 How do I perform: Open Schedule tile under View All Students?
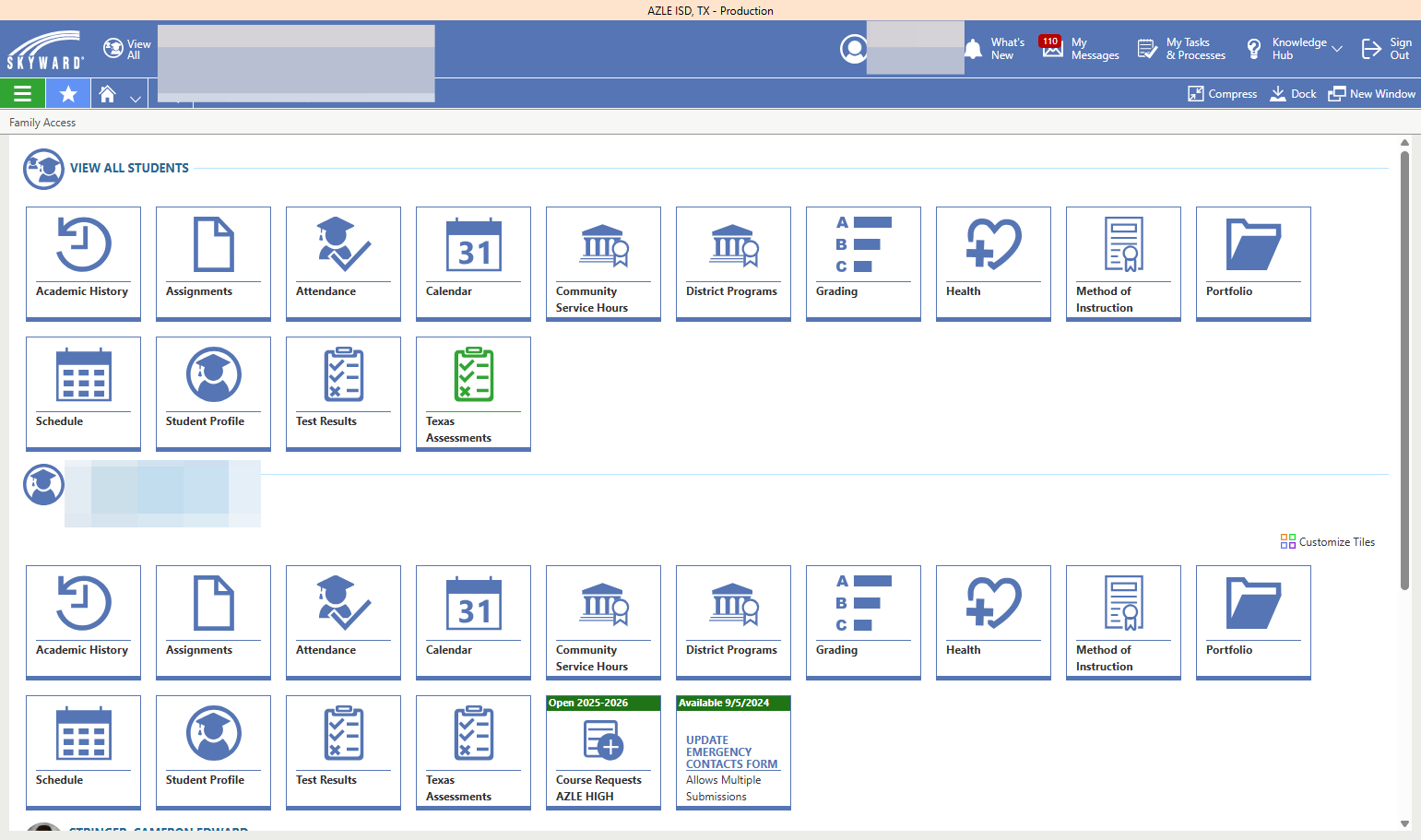tap(83, 394)
